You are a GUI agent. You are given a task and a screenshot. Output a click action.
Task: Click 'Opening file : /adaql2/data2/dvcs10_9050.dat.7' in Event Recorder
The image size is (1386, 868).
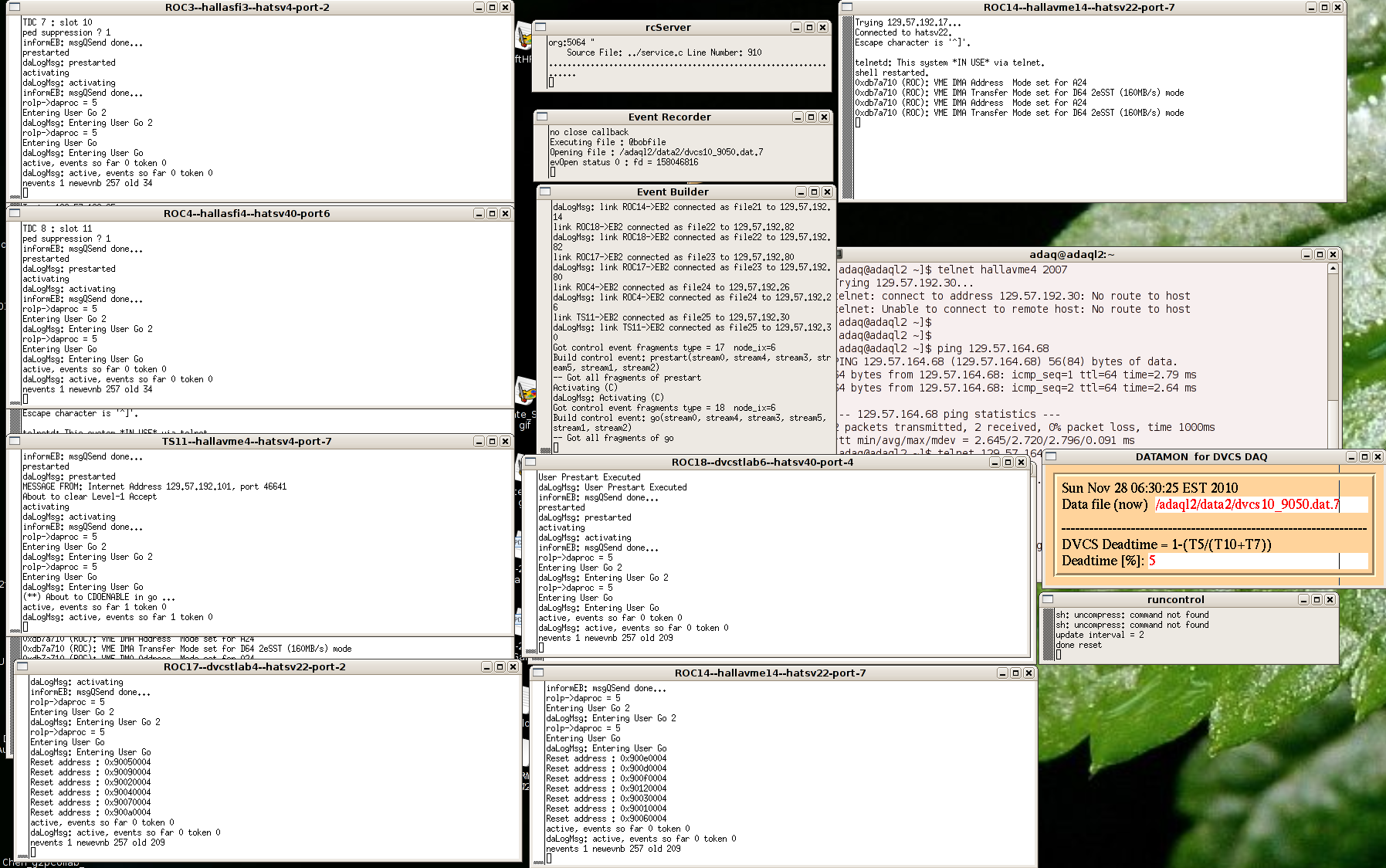pos(656,152)
